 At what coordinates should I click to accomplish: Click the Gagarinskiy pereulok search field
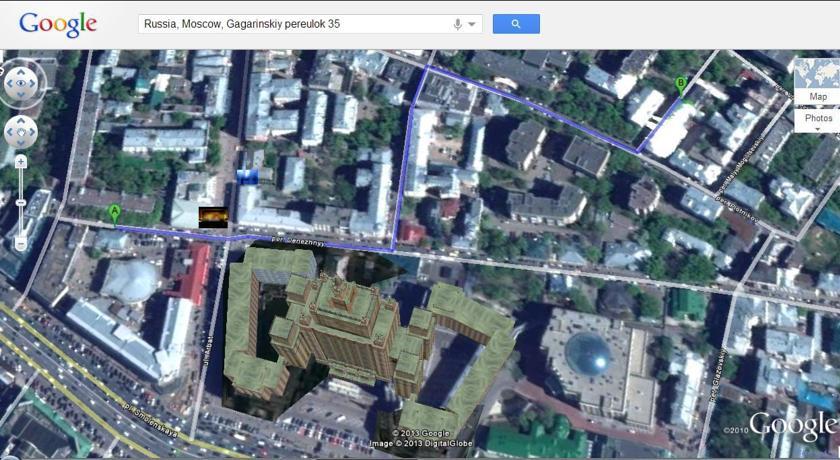(295, 24)
